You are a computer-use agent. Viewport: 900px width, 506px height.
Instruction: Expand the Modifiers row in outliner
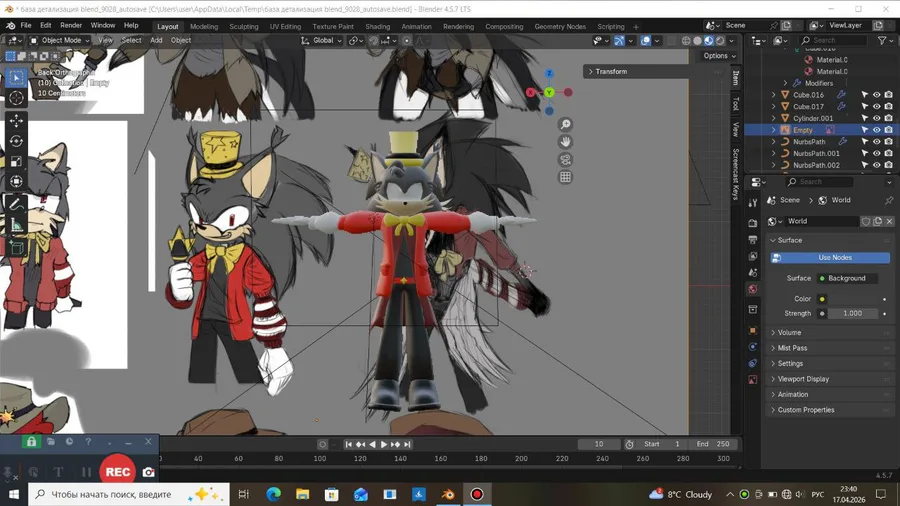785,83
